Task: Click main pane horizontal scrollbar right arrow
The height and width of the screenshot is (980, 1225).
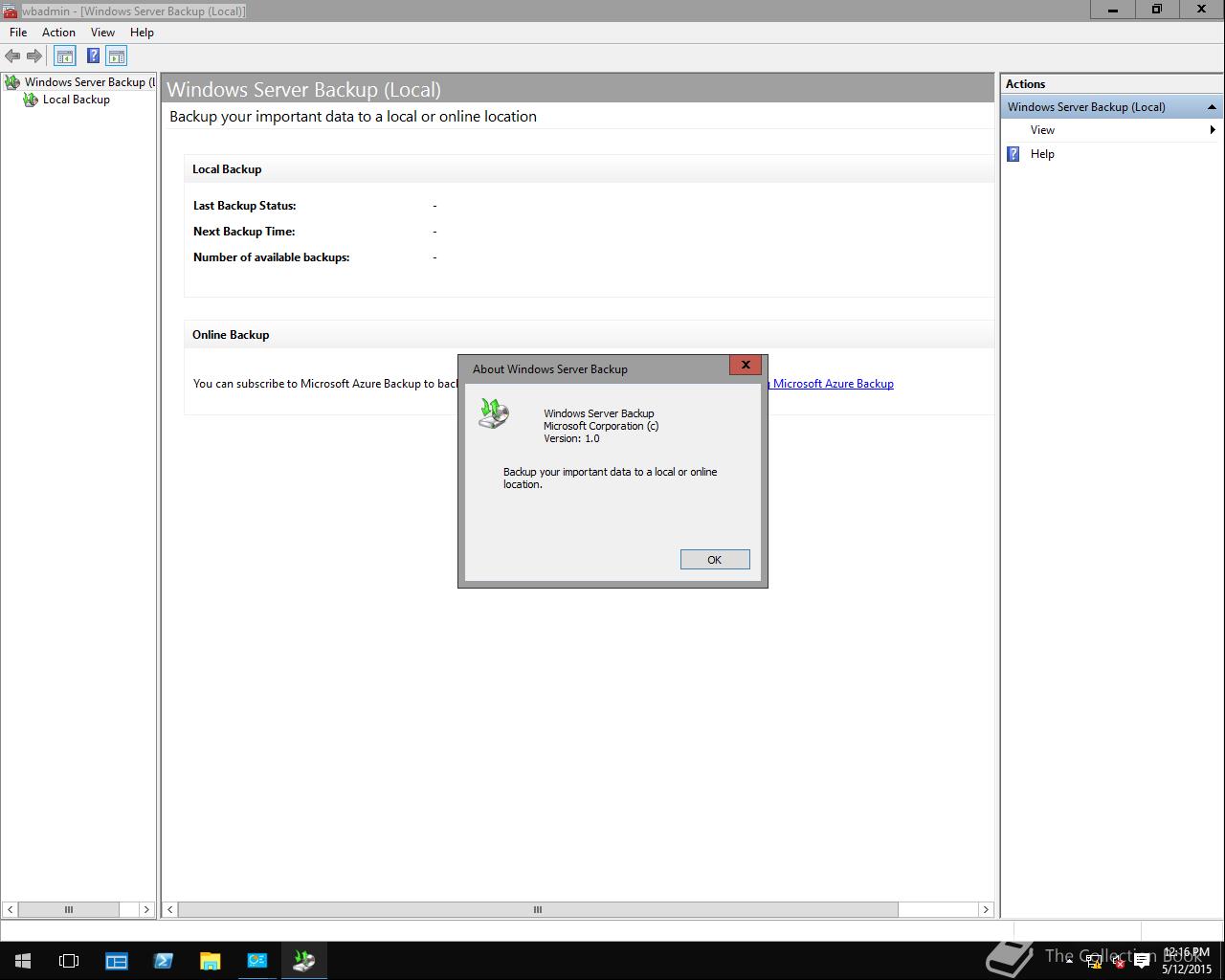Action: point(986,910)
